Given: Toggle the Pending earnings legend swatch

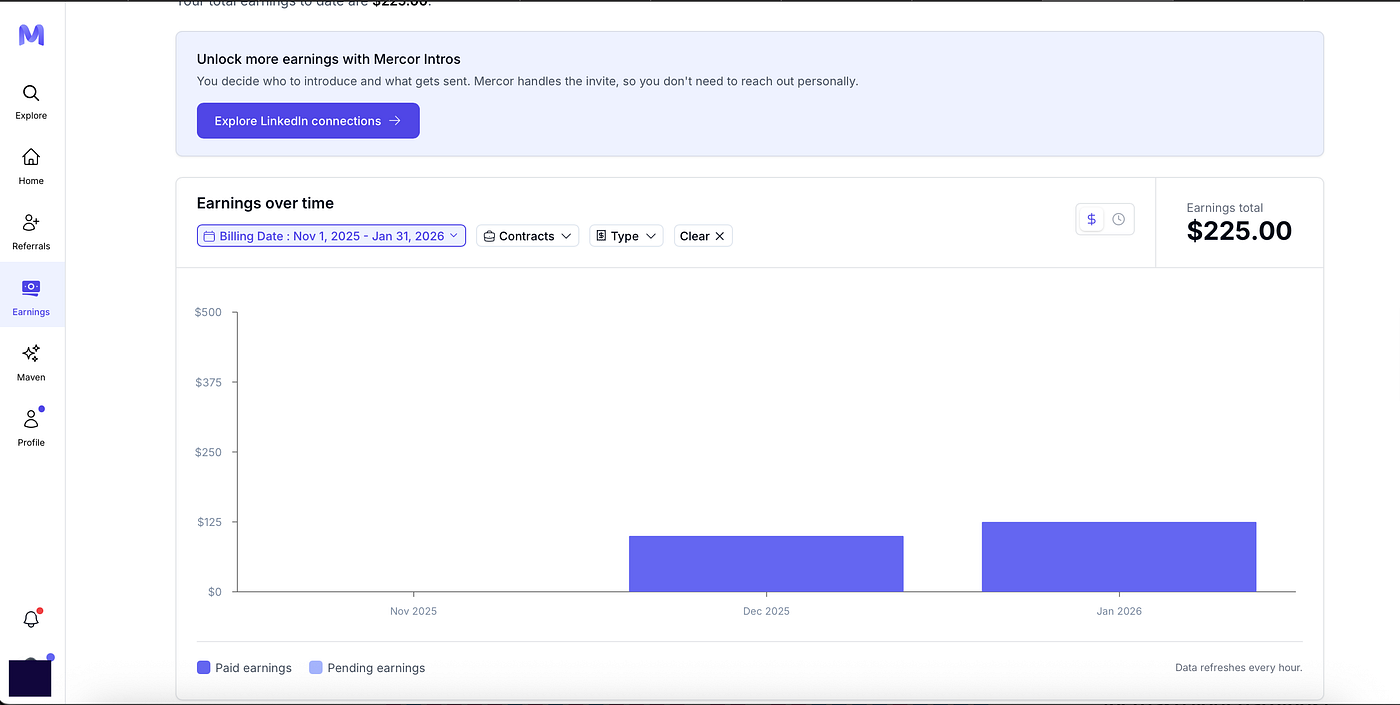Looking at the screenshot, I should click(316, 668).
